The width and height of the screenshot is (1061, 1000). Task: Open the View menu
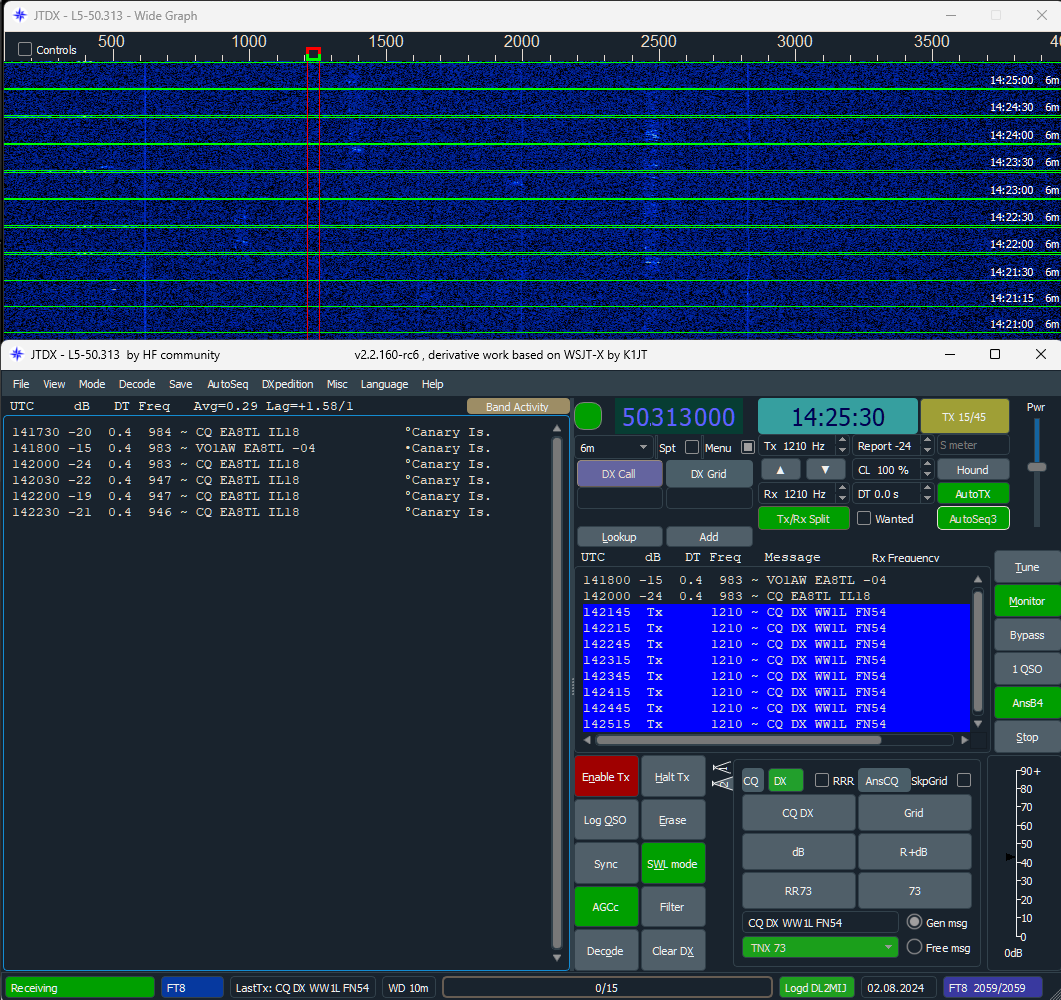pyautogui.click(x=54, y=384)
